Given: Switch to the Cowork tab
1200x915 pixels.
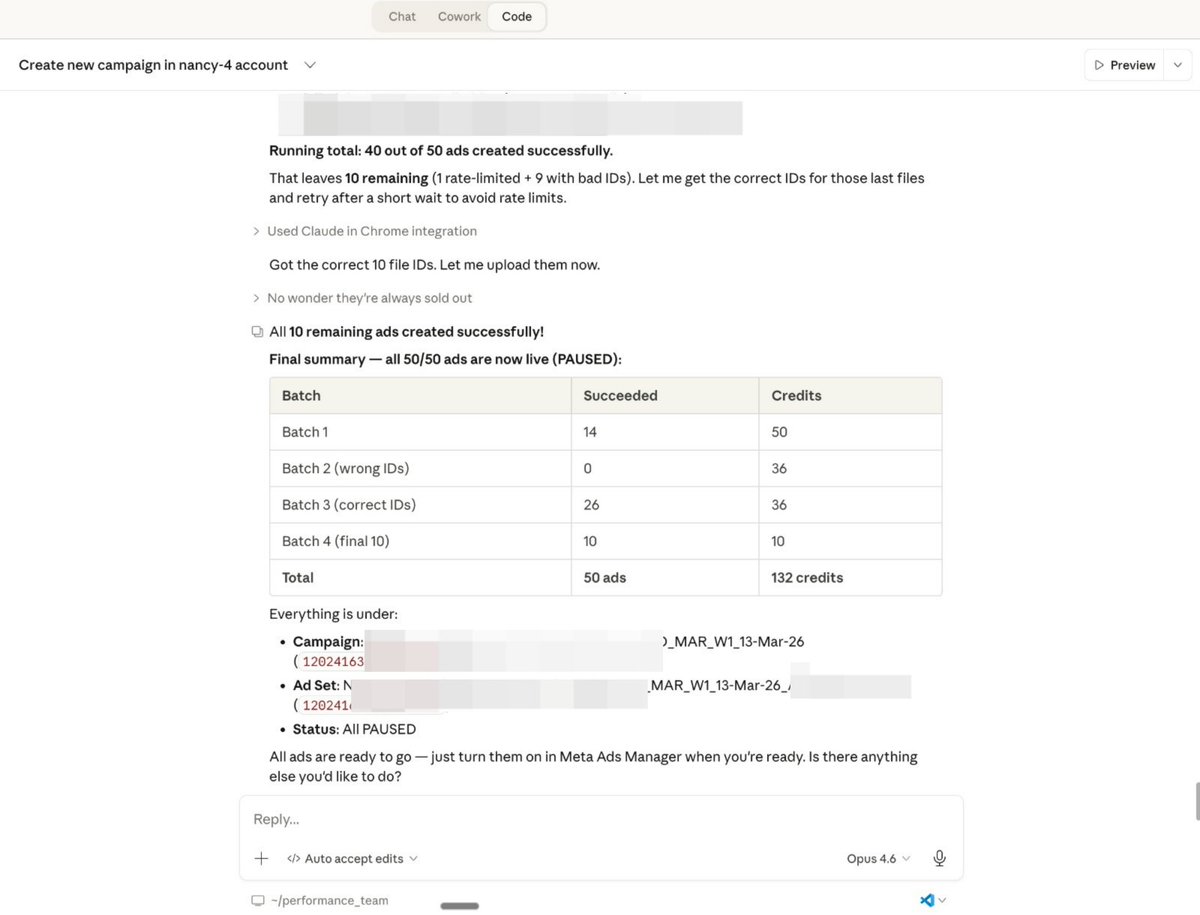Looking at the screenshot, I should point(459,17).
